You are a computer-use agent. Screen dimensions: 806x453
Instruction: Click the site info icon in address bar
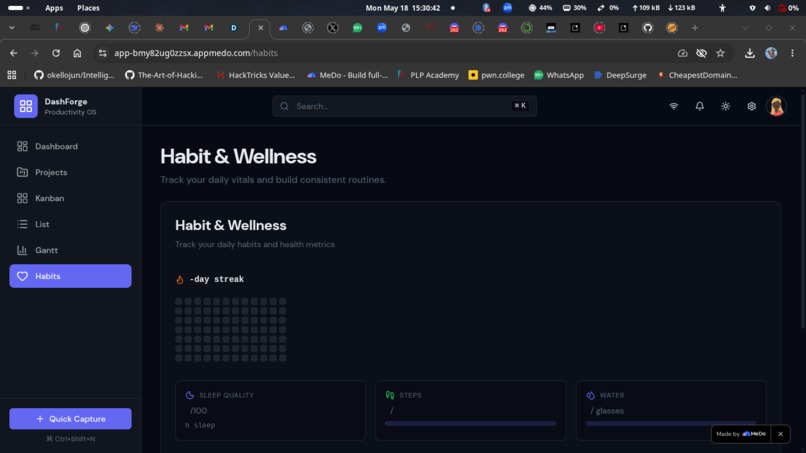pyautogui.click(x=103, y=53)
